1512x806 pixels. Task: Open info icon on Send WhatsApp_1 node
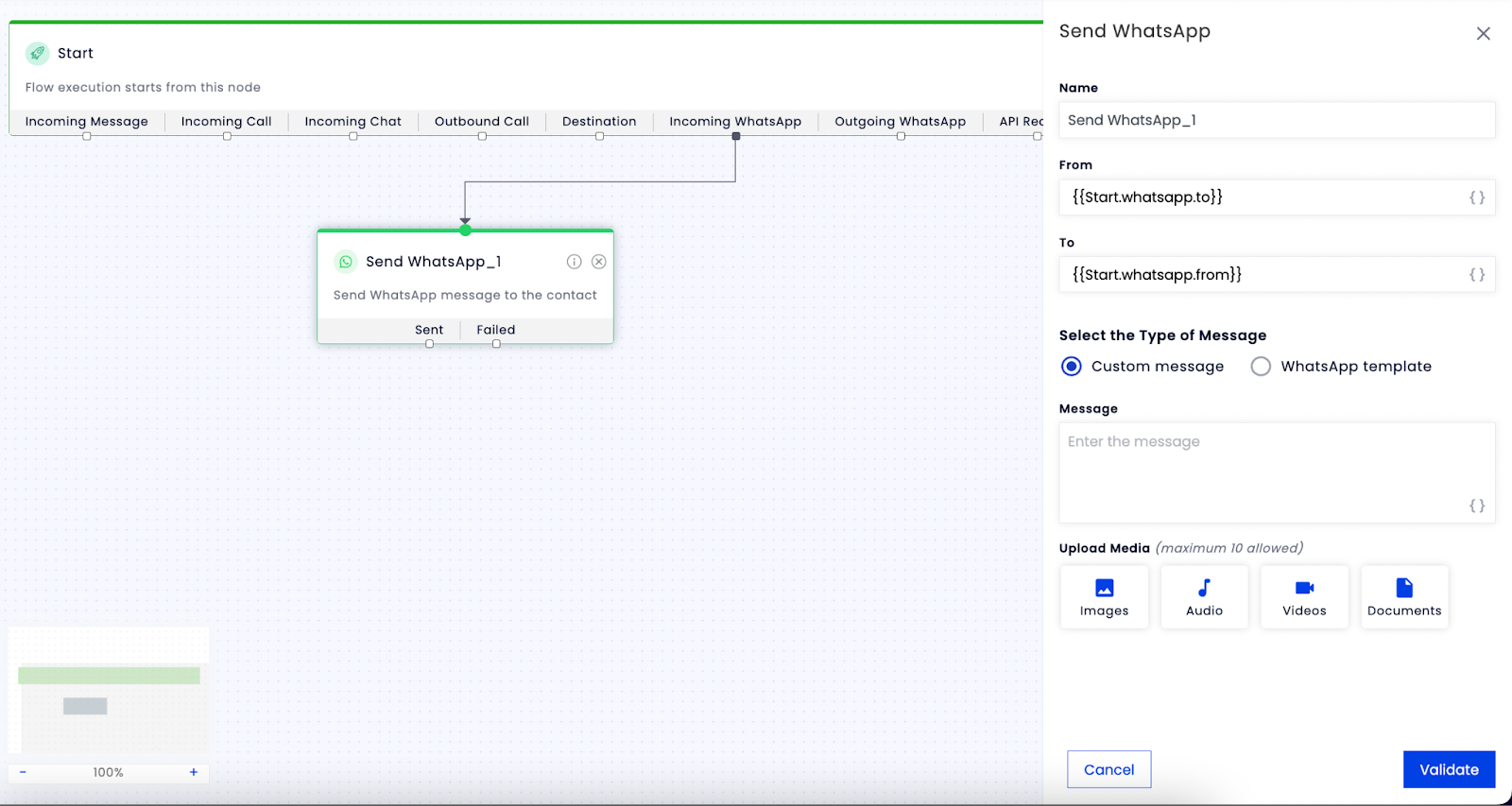[574, 262]
